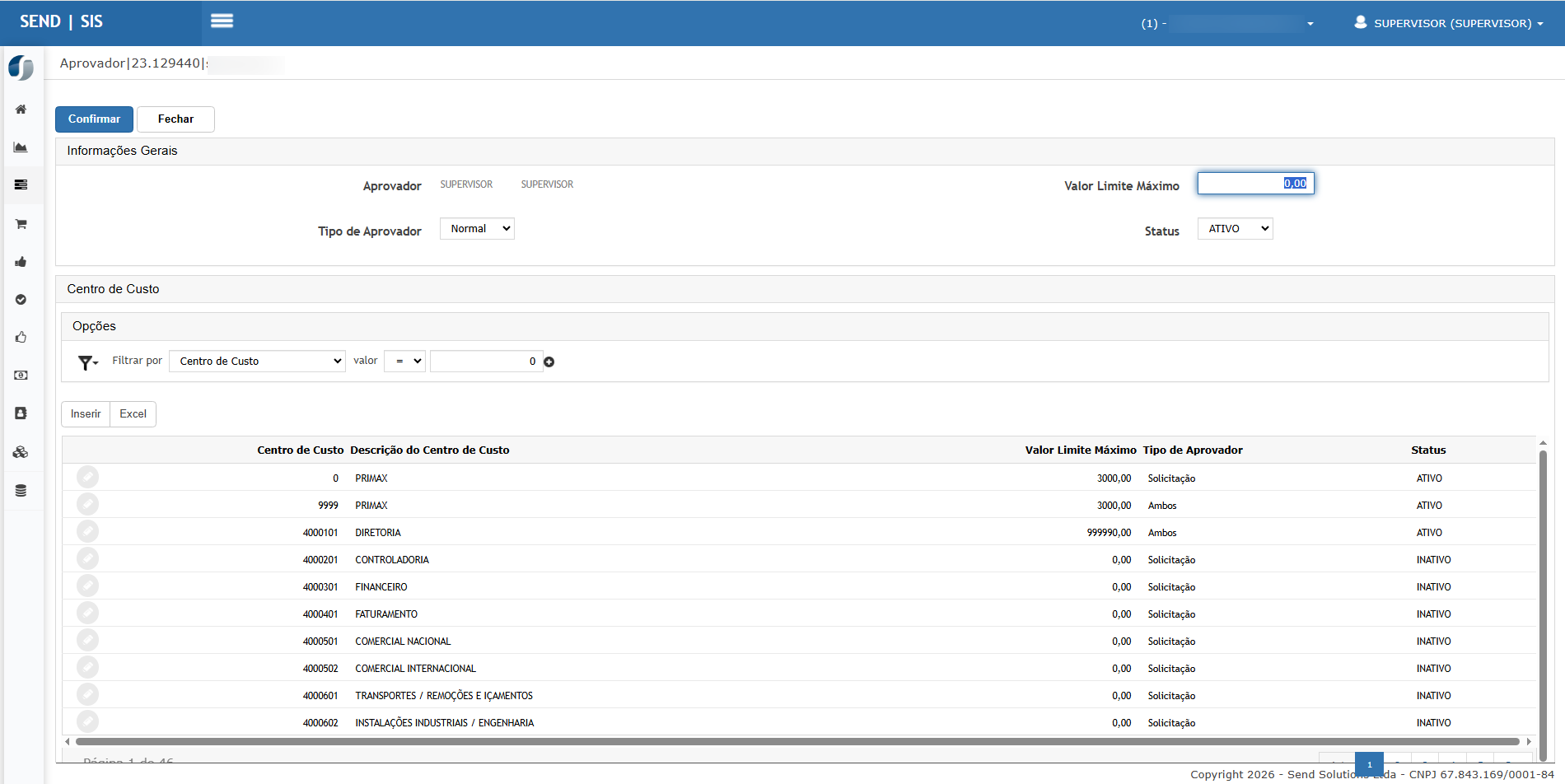Open the database icon in sidebar
Screen dimensions: 1565x784
(21, 491)
